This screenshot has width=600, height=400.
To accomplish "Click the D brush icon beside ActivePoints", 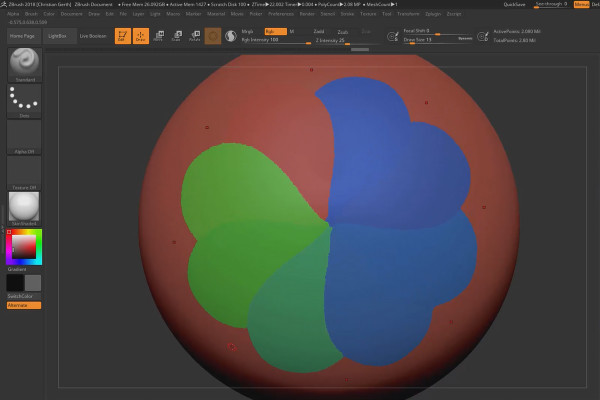I will click(483, 37).
